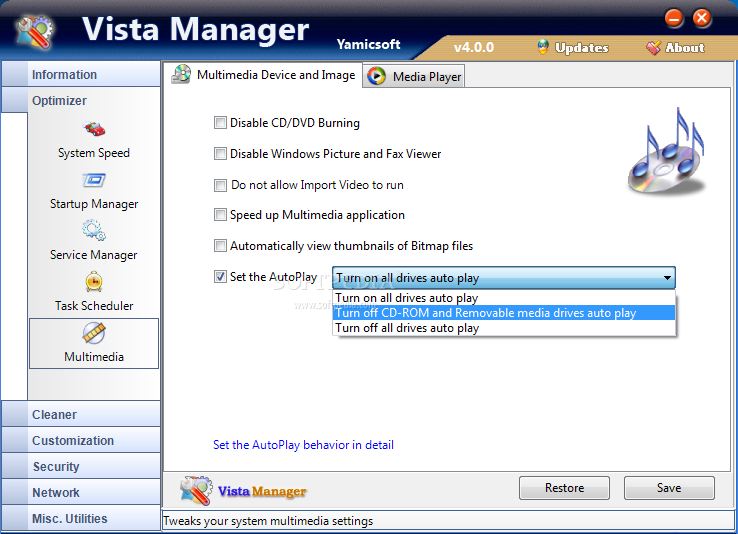Click the Updates shield icon
Screen dimensions: 738x534
point(543,47)
